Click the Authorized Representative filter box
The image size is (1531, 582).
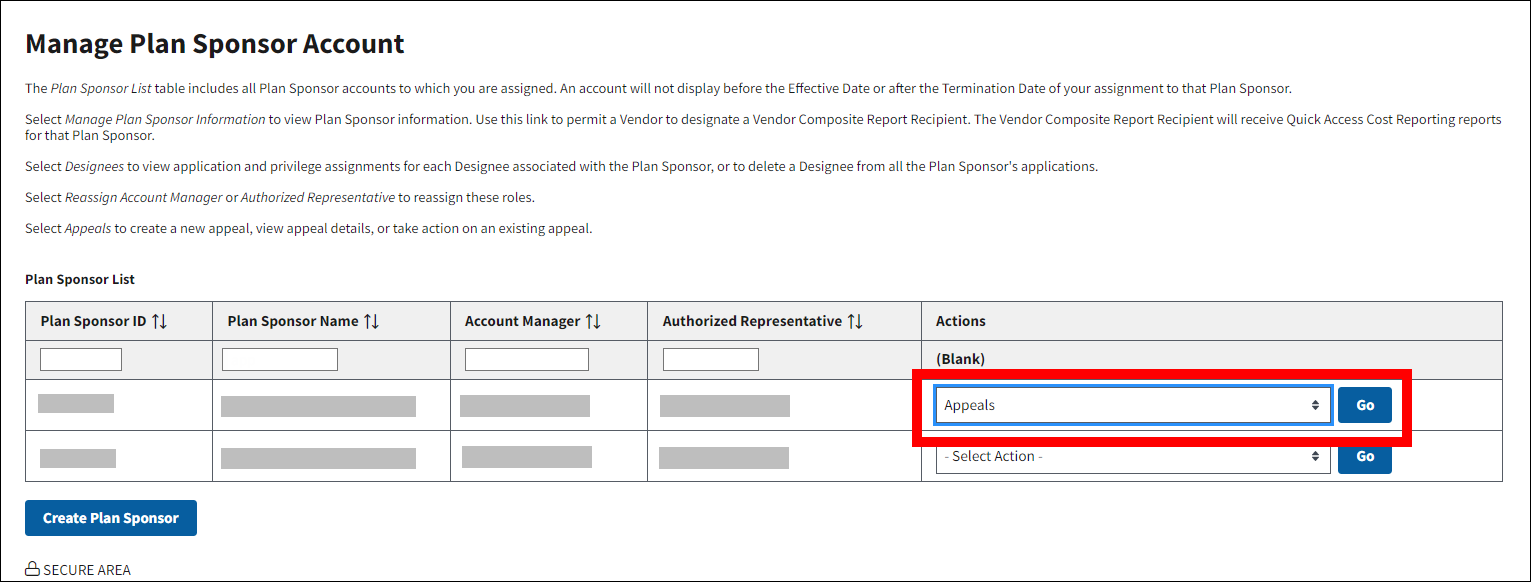coord(710,359)
